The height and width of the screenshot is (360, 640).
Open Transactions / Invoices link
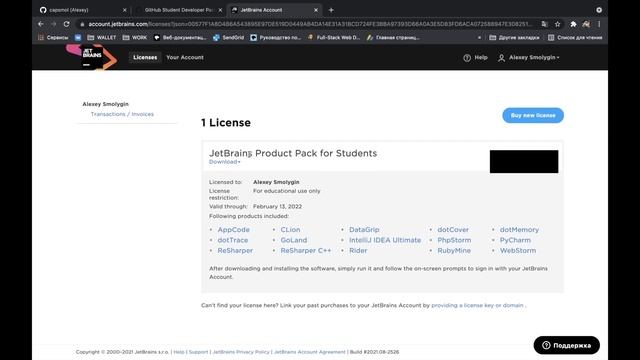pos(122,114)
